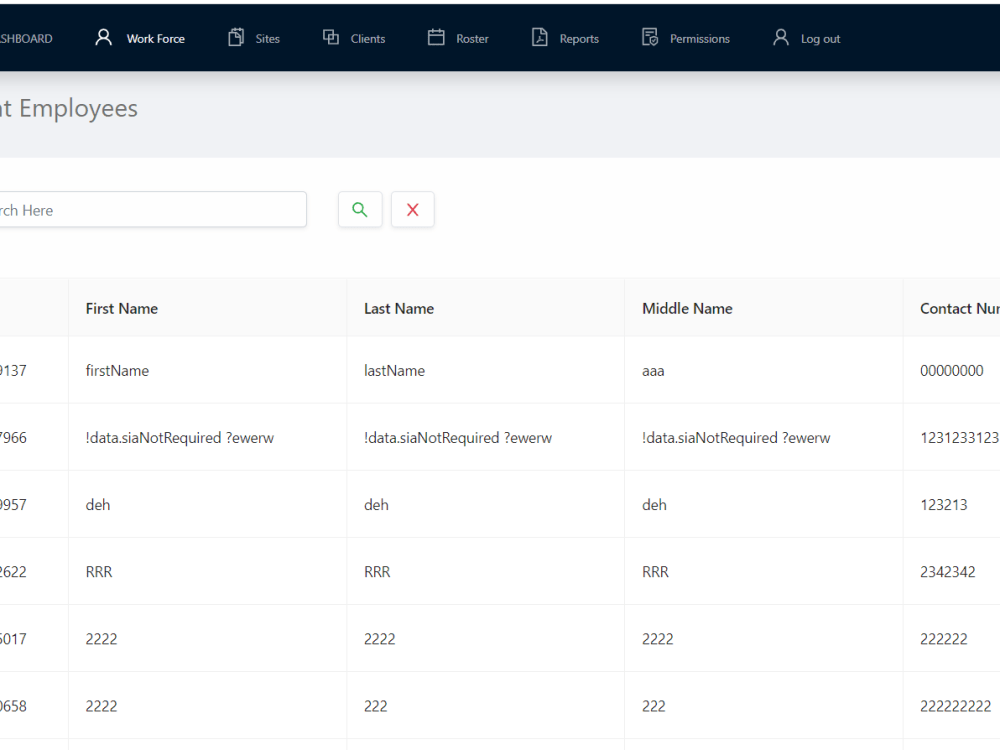The image size is (1000, 750).
Task: Go to Sites menu item
Action: 267,39
